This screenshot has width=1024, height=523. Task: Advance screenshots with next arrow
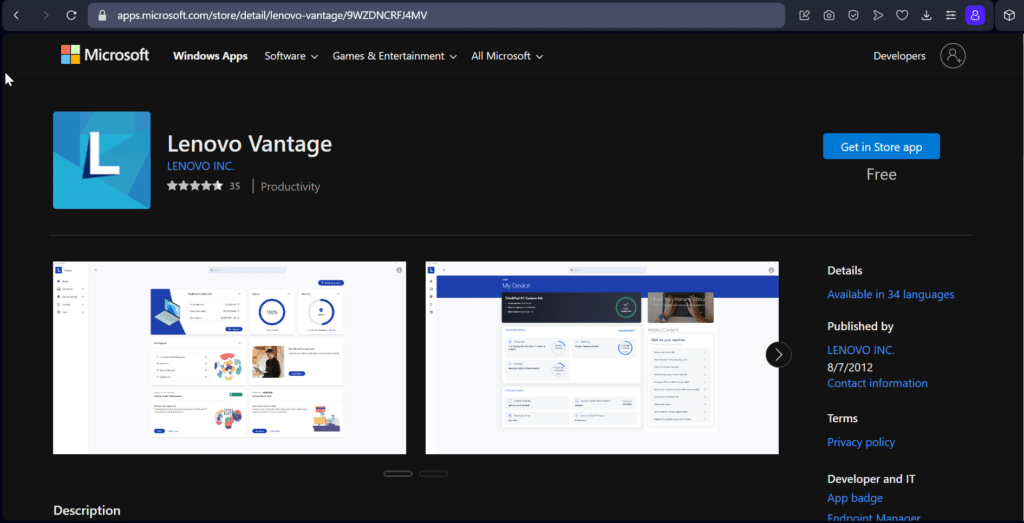pos(778,355)
